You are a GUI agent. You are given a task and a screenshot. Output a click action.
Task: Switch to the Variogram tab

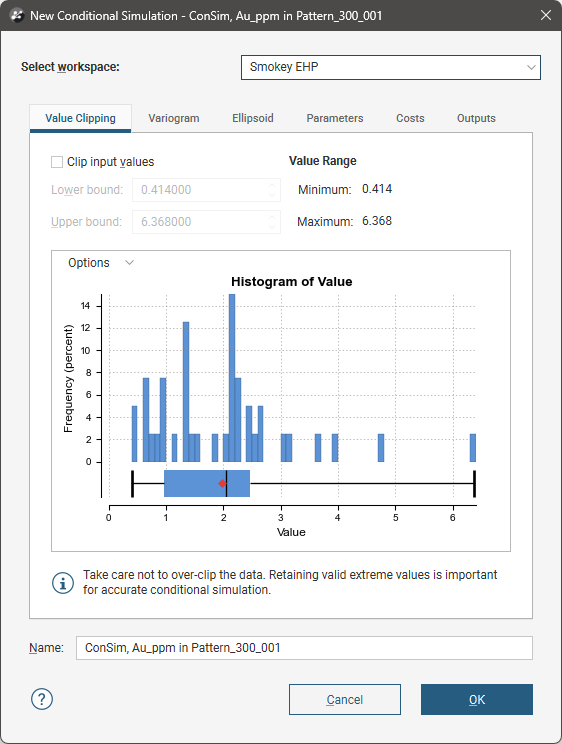[174, 118]
